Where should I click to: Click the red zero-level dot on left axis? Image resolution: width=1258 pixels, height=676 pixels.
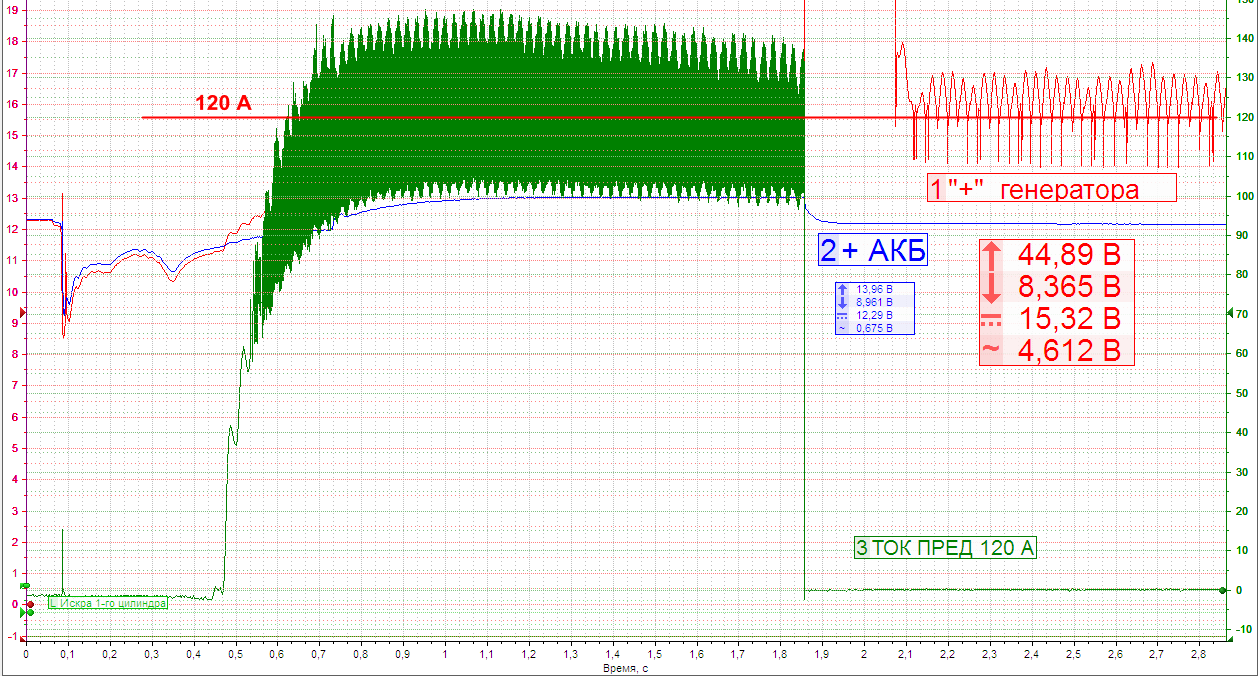(x=30, y=604)
